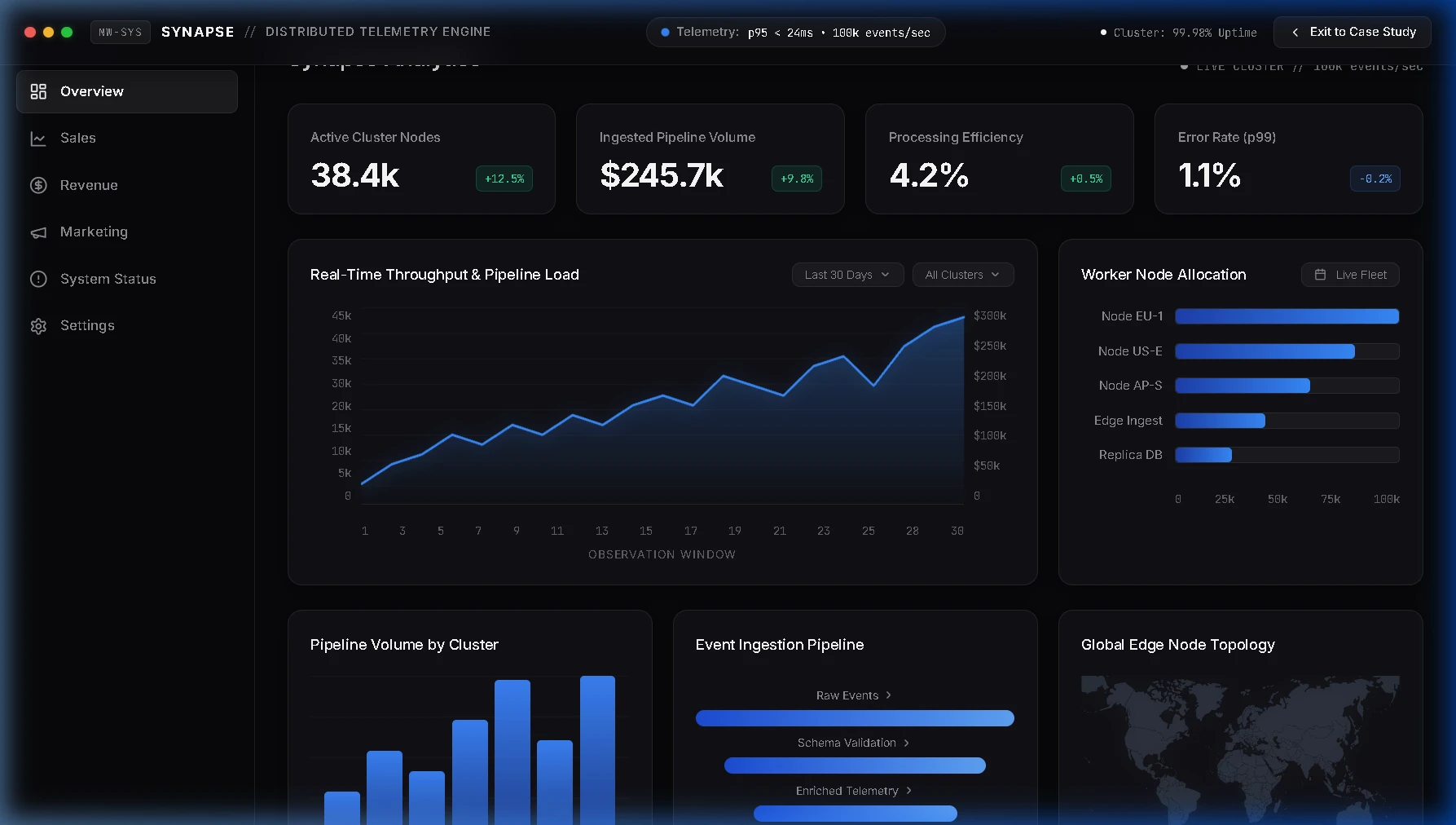This screenshot has width=1456, height=825.
Task: Click the Node EU-1 allocation bar
Action: tap(1287, 316)
